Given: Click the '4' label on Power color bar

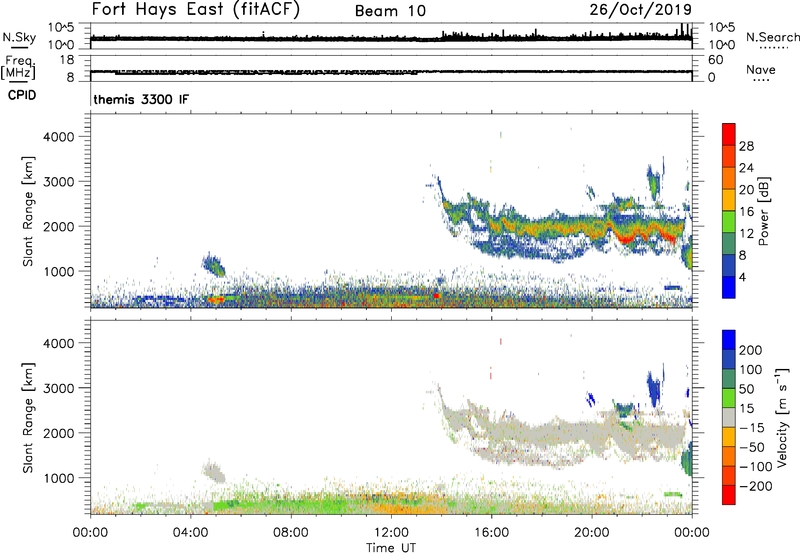Looking at the screenshot, I should click(742, 277).
